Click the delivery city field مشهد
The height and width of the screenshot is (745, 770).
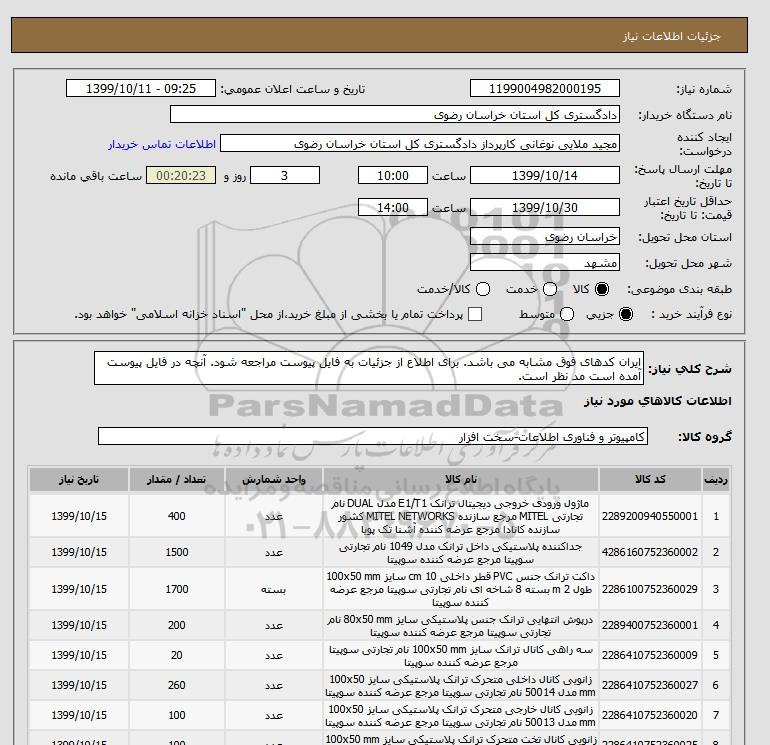click(x=545, y=263)
